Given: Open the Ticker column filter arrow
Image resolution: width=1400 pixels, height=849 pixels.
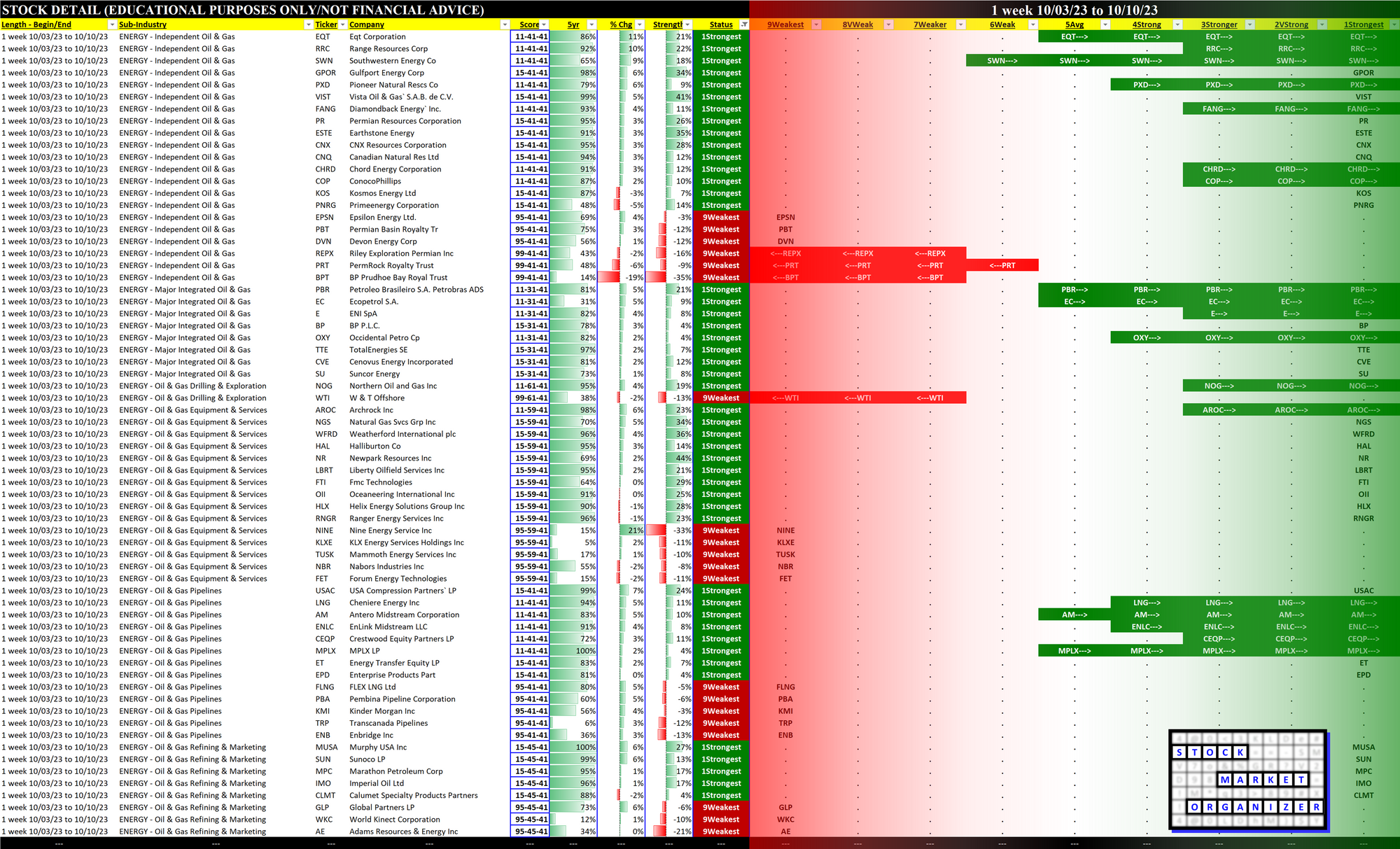Looking at the screenshot, I should pyautogui.click(x=342, y=24).
